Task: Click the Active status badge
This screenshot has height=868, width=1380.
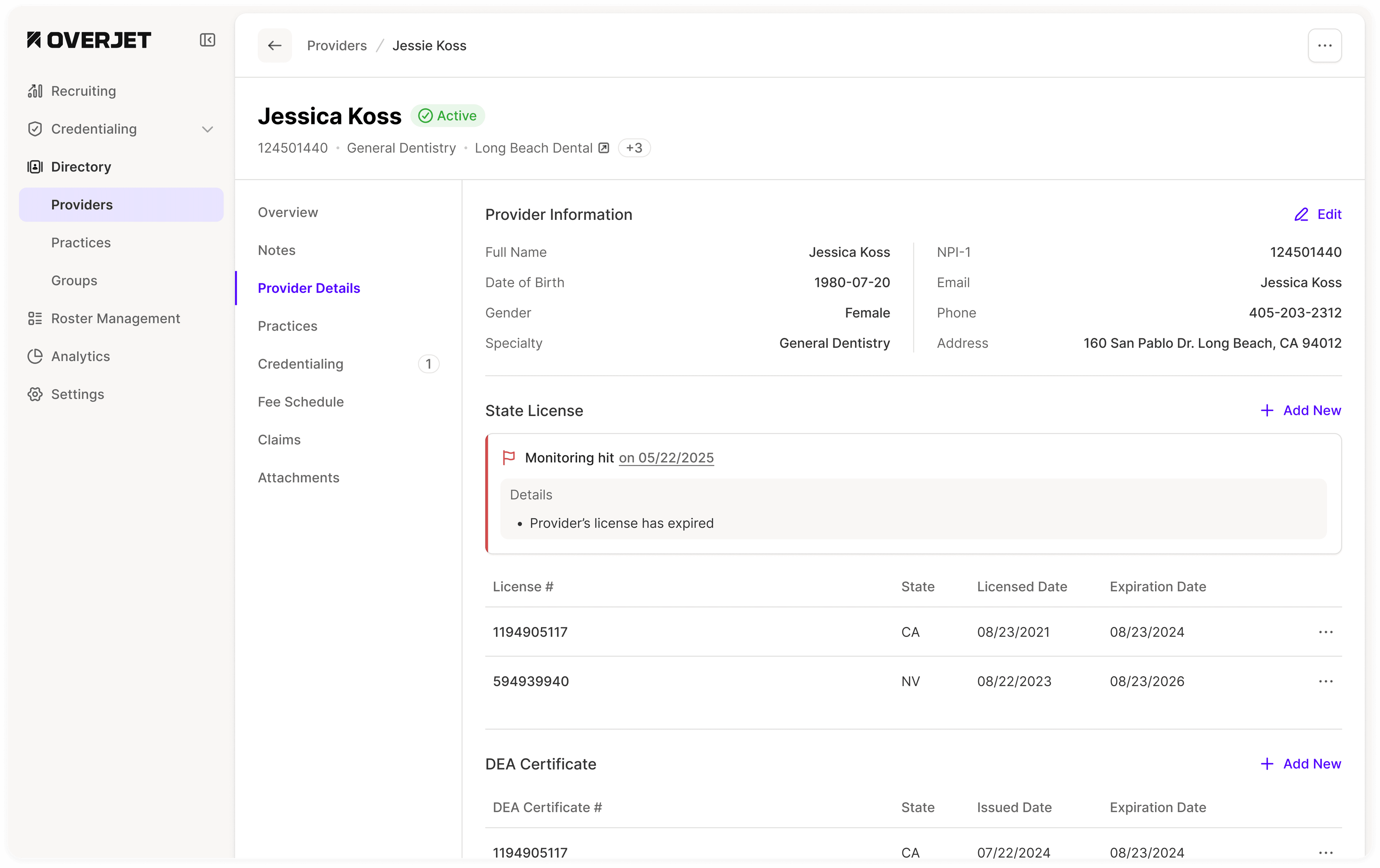Action: coord(447,116)
